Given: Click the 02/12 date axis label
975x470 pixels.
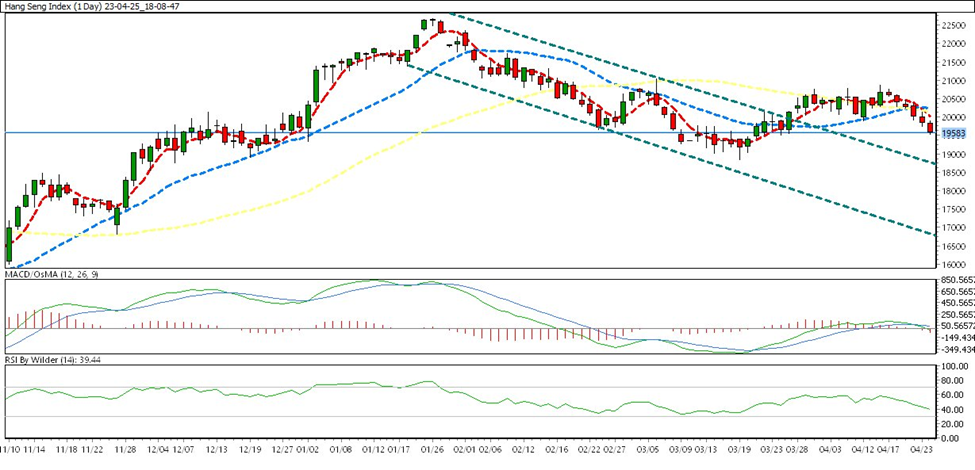Looking at the screenshot, I should pos(524,448).
